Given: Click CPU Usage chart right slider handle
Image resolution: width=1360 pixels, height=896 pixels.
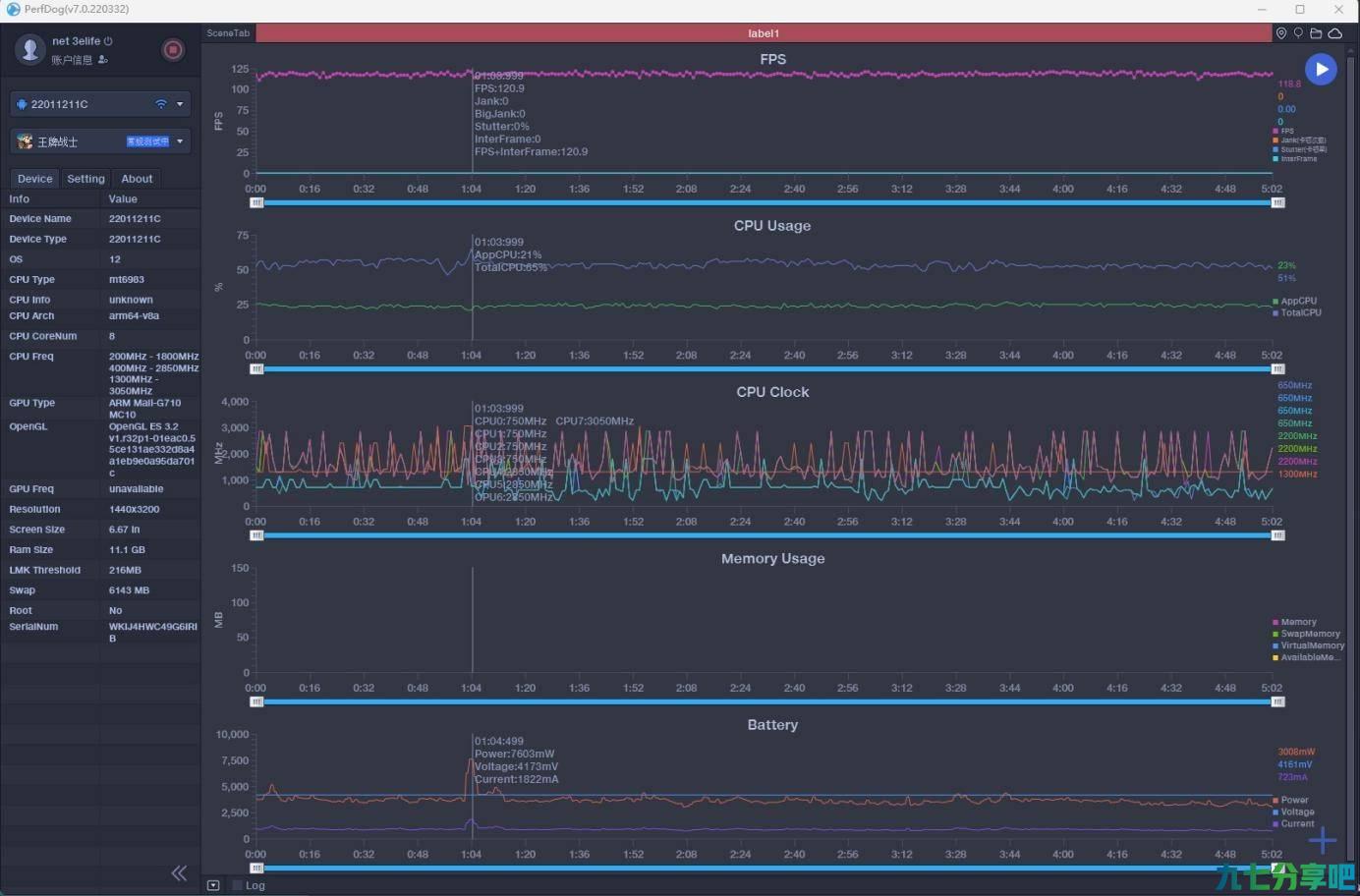Looking at the screenshot, I should click(x=1277, y=369).
